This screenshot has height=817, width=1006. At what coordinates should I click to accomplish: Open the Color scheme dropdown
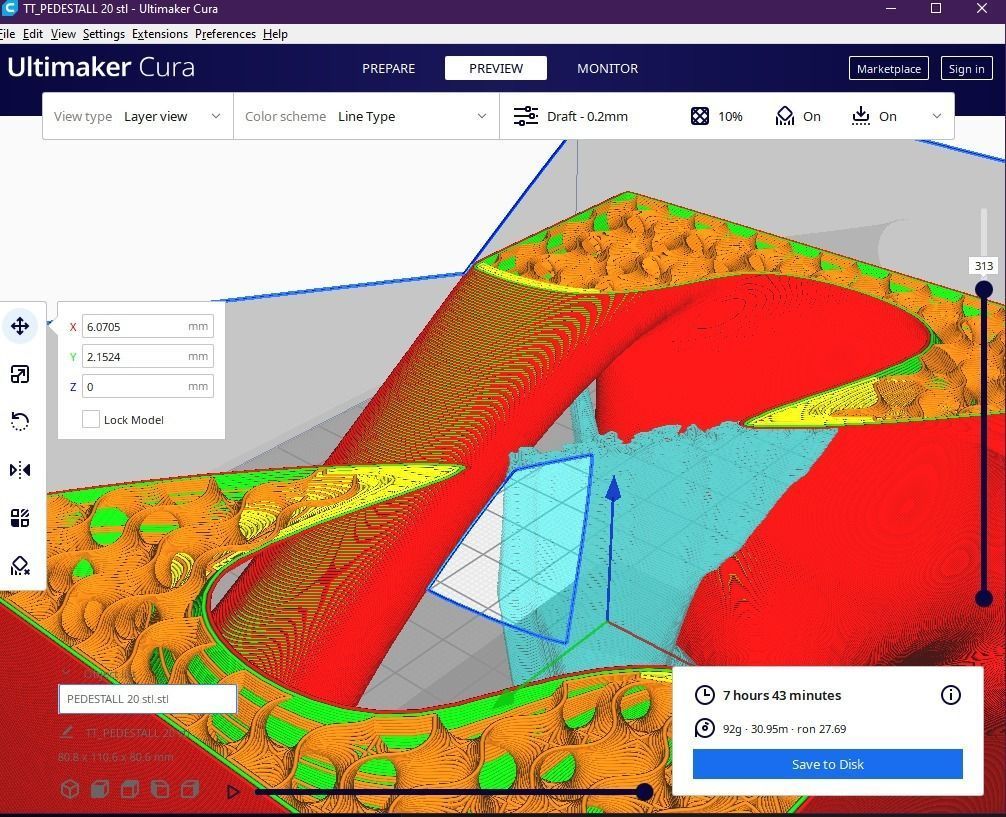[366, 116]
